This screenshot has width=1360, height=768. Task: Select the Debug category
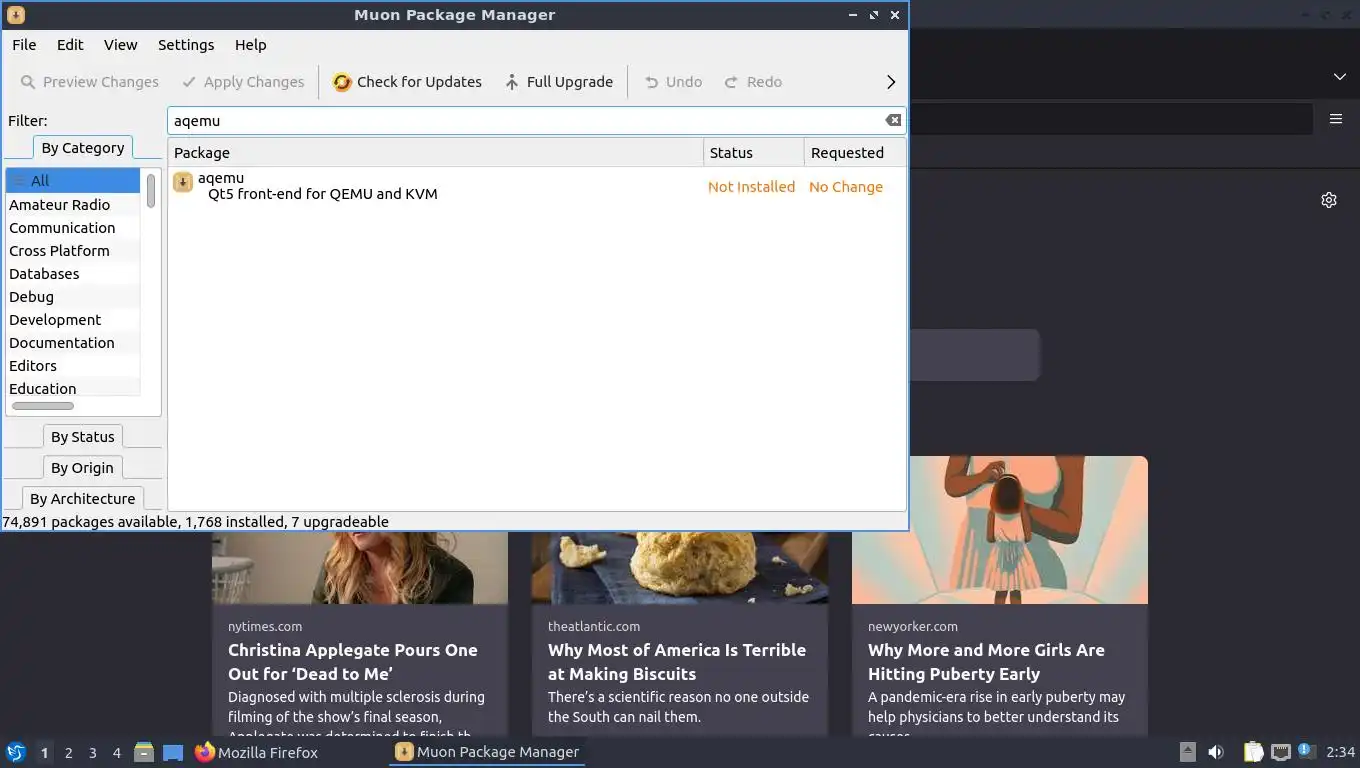(73, 297)
